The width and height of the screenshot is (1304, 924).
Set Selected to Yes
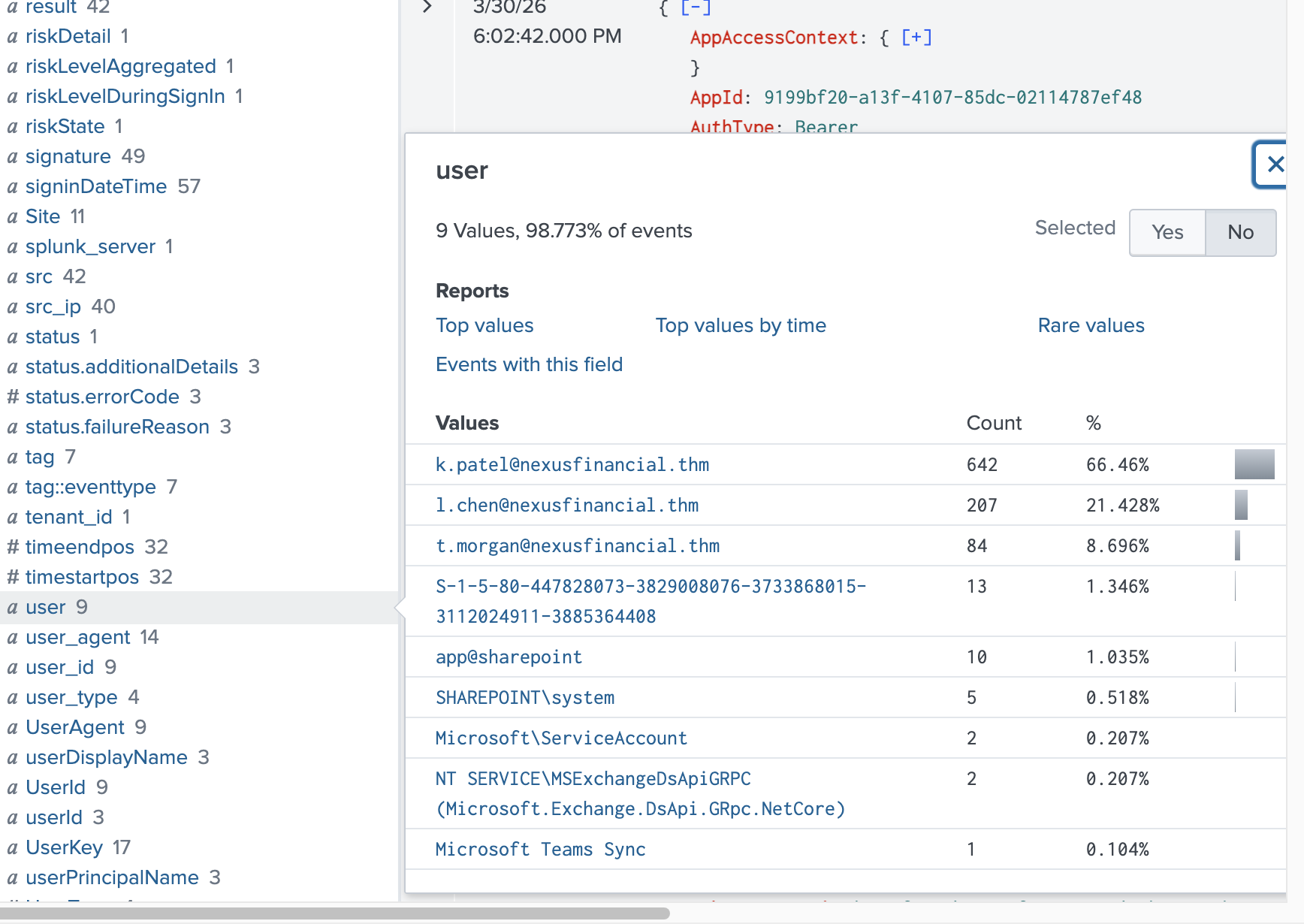coord(1167,232)
